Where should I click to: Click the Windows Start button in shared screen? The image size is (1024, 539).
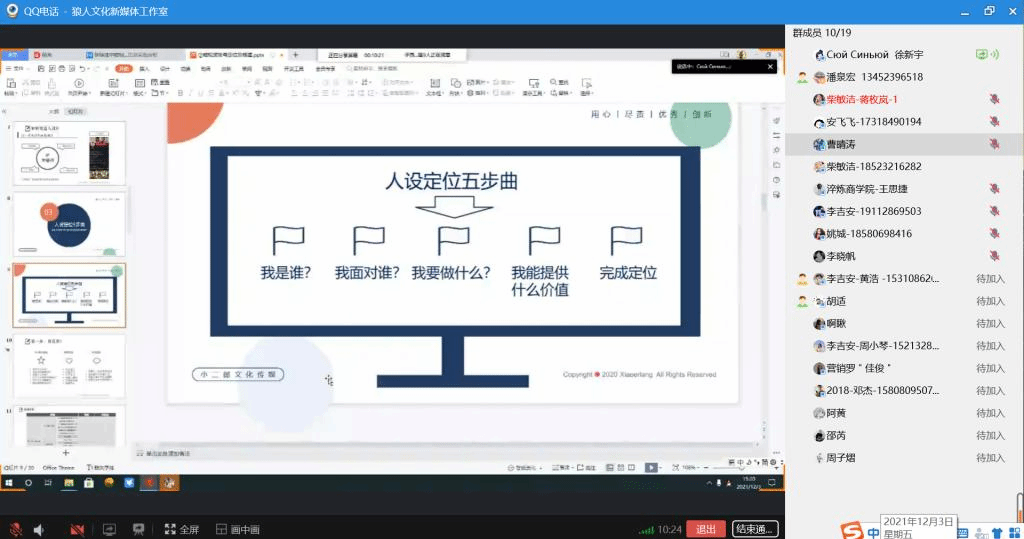point(9,482)
